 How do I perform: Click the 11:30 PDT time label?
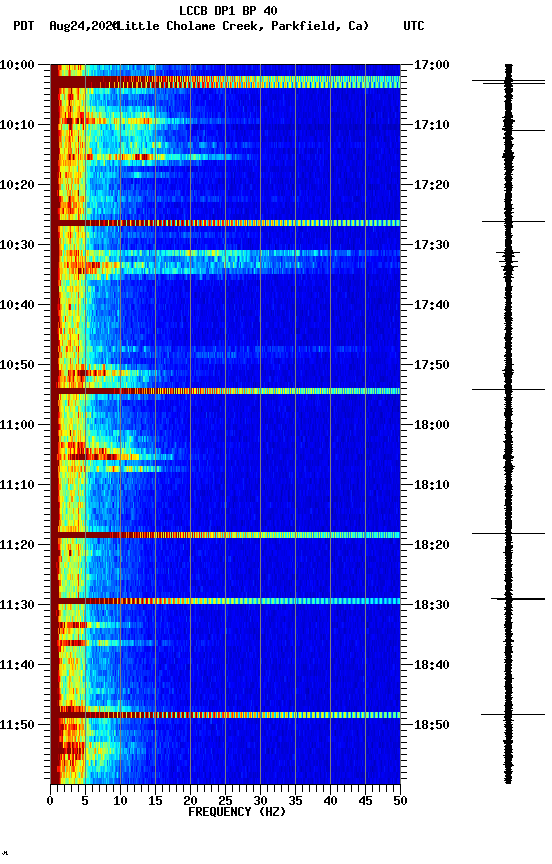coord(17,605)
